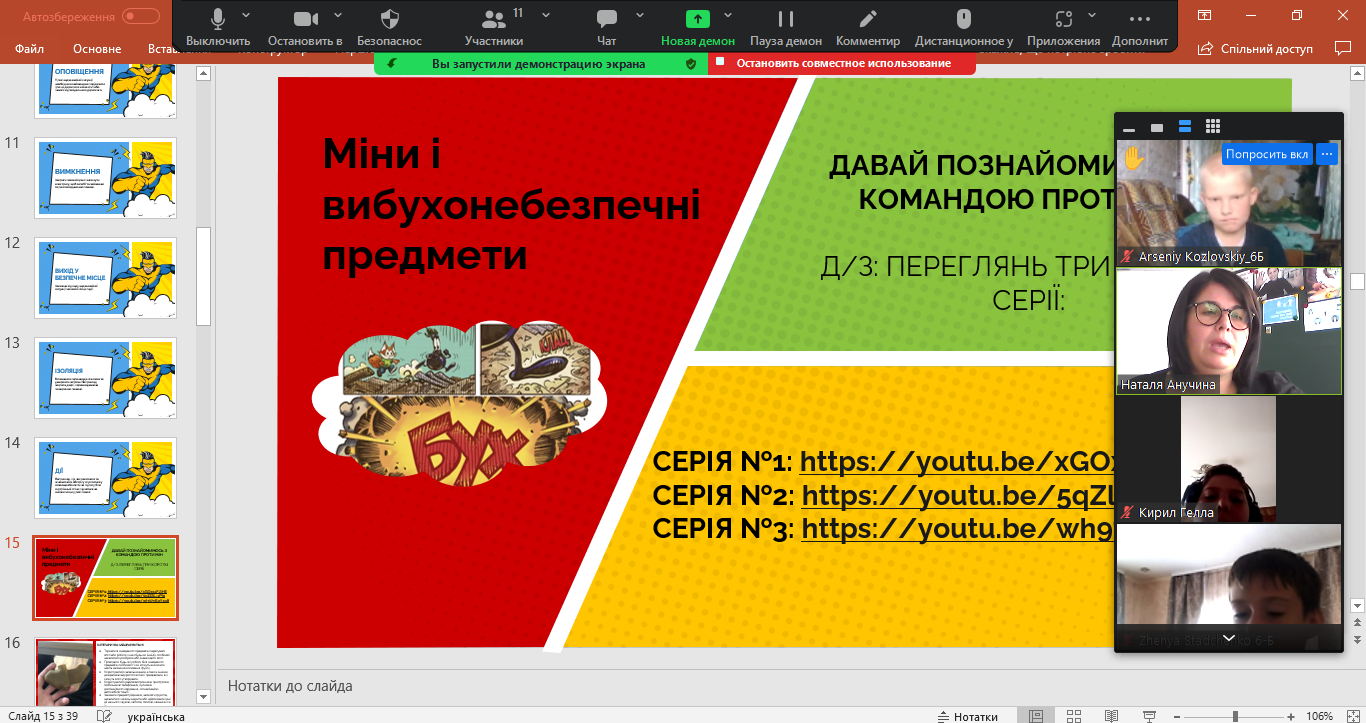Image resolution: width=1366 pixels, height=723 pixels.
Task: Open the annotation (Комментир) tool
Action: pos(867,27)
